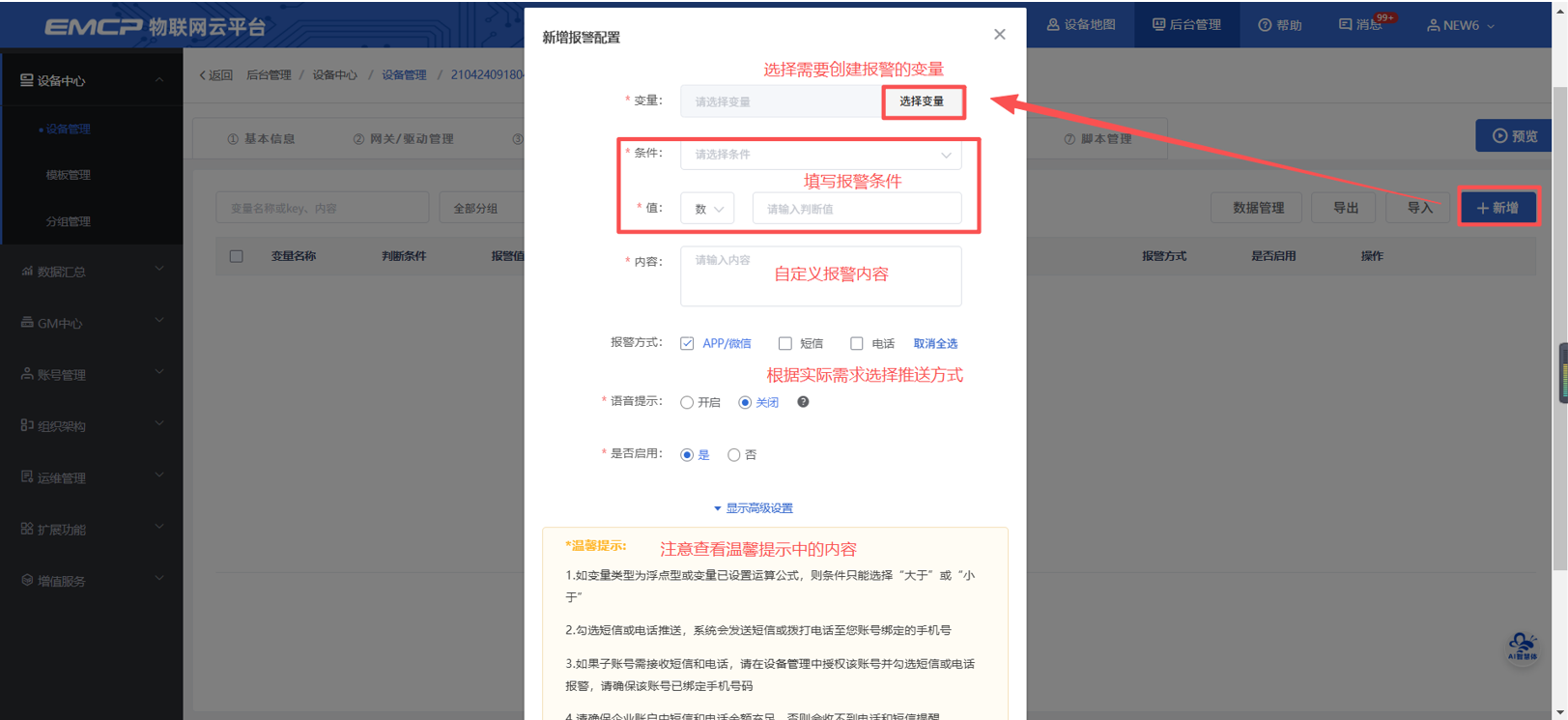Screen dimensions: 1568x720
Task: Click the EMCP 物联网云平台 logo
Action: 155,27
